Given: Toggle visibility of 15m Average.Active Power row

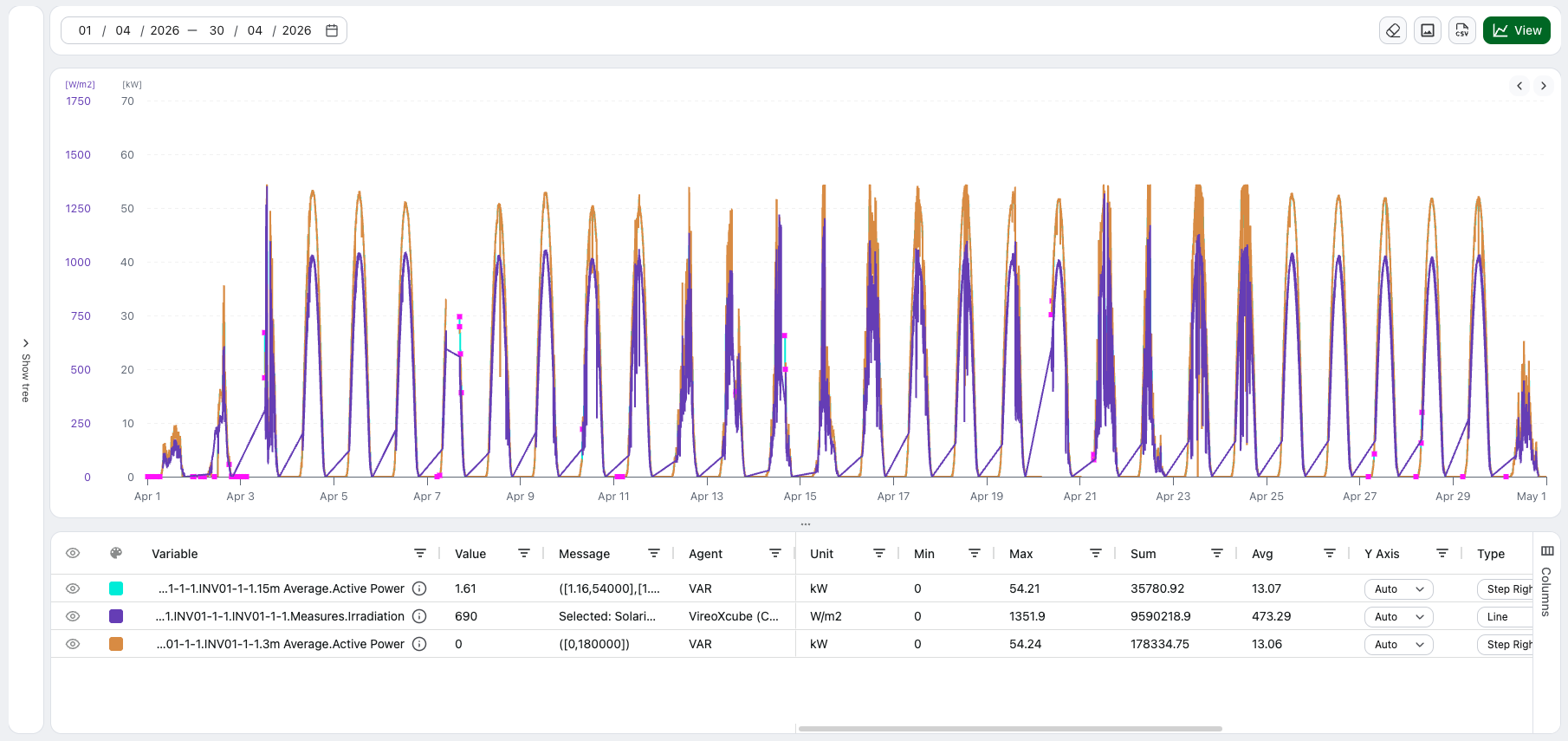Looking at the screenshot, I should point(73,588).
